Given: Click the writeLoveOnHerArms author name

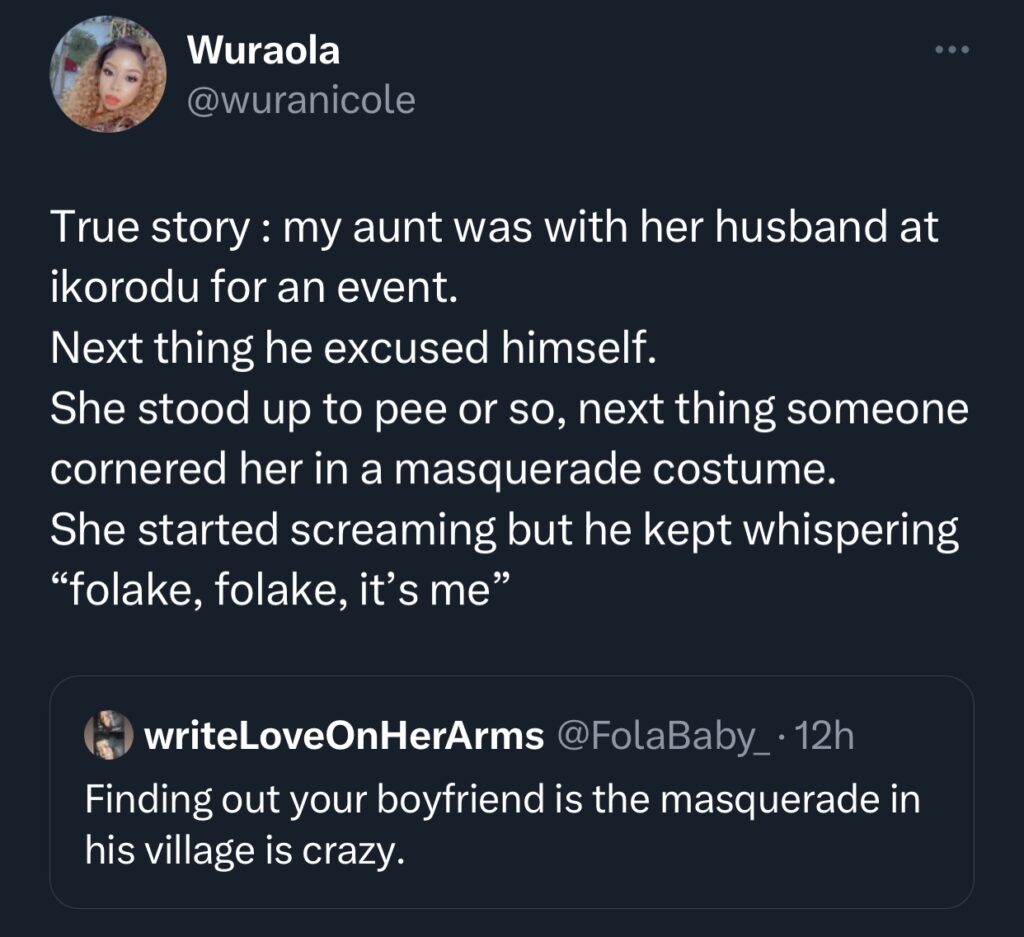Looking at the screenshot, I should coord(344,737).
